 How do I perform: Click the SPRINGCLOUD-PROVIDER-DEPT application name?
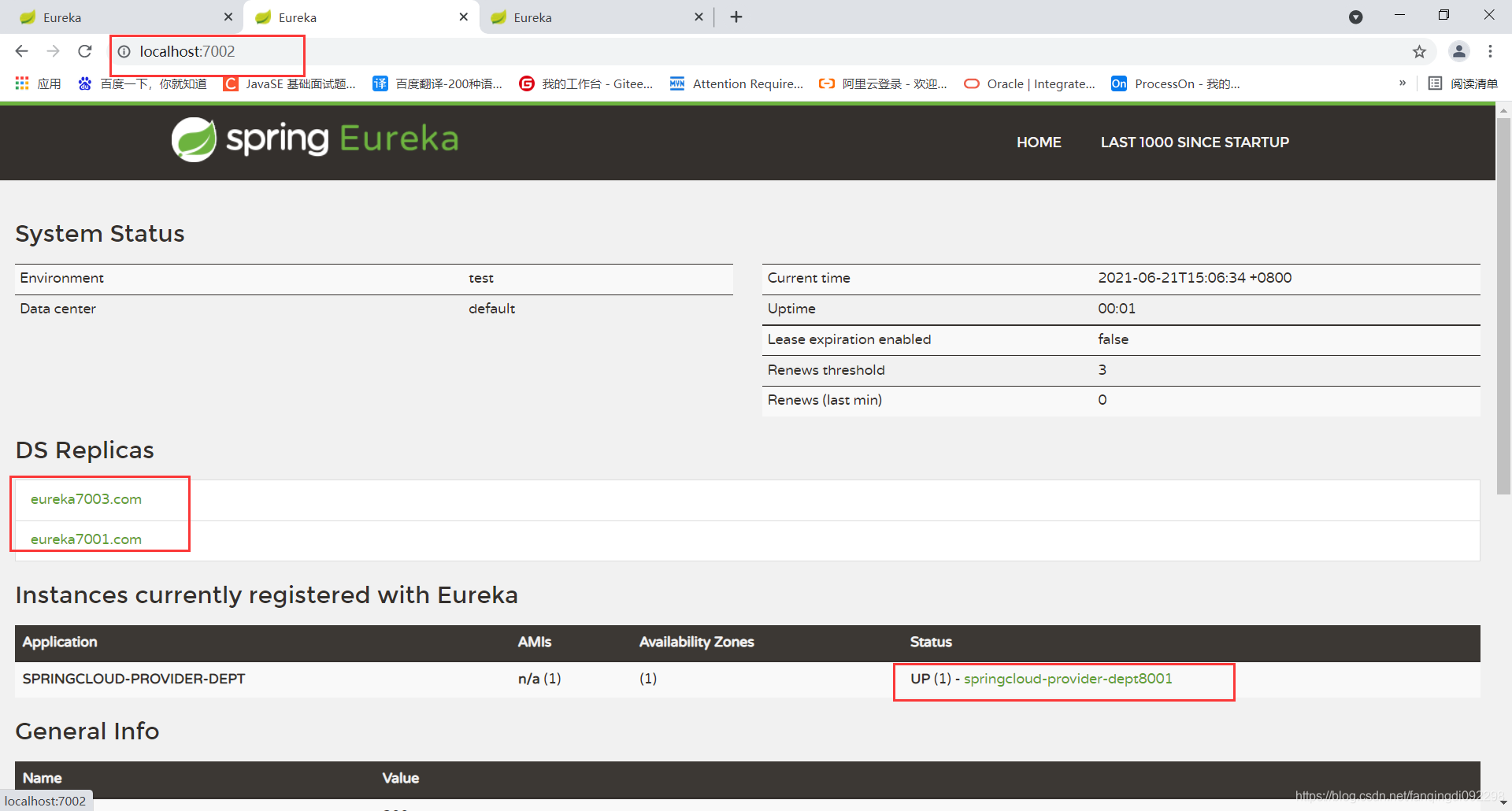tap(134, 679)
